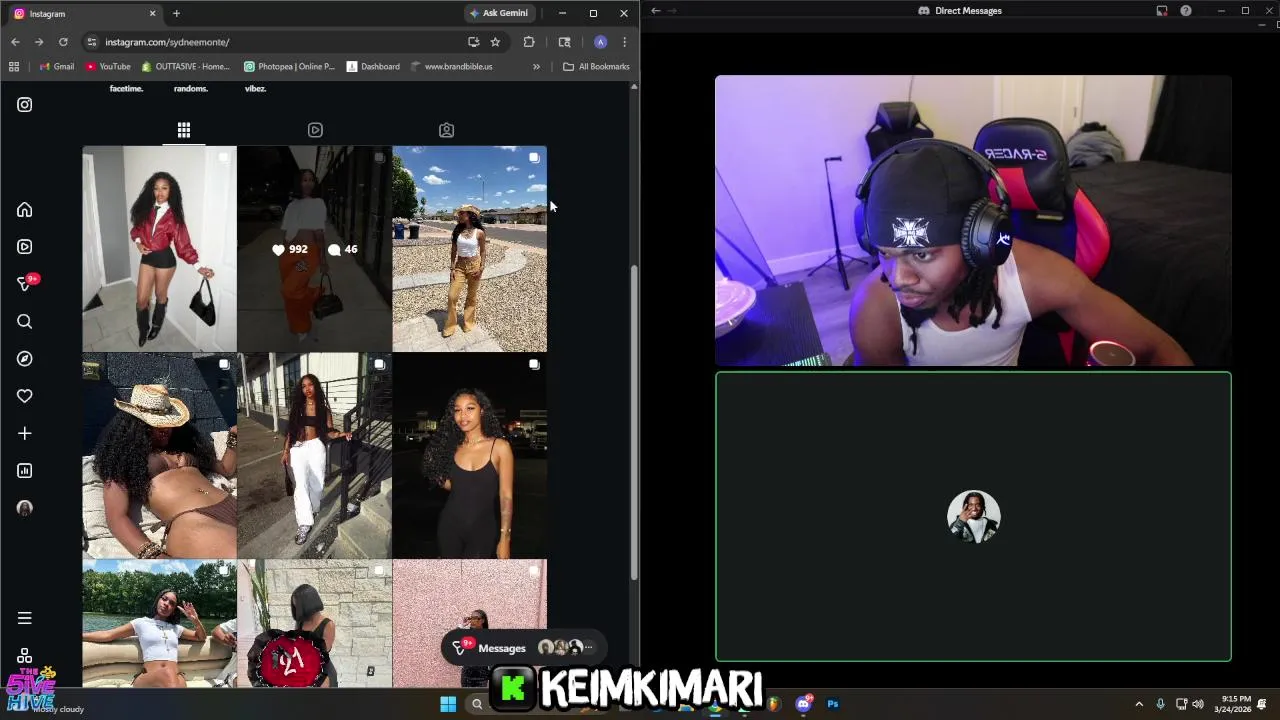Open the Photopea bookmark
Image resolution: width=1280 pixels, height=720 pixels.
pyautogui.click(x=290, y=67)
